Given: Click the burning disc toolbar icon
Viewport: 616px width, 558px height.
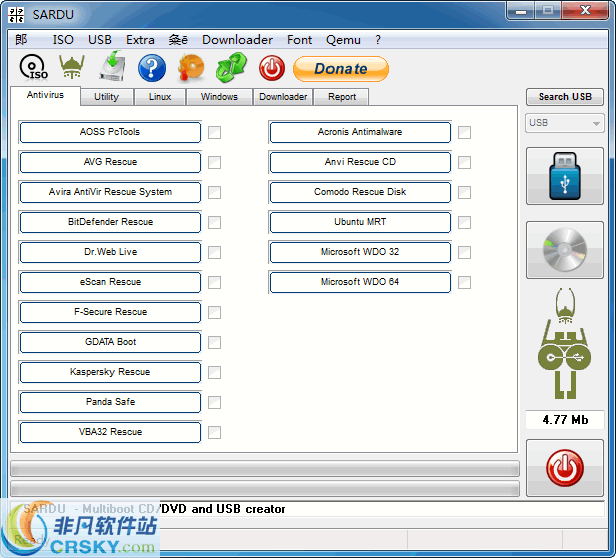Looking at the screenshot, I should pos(191,68).
